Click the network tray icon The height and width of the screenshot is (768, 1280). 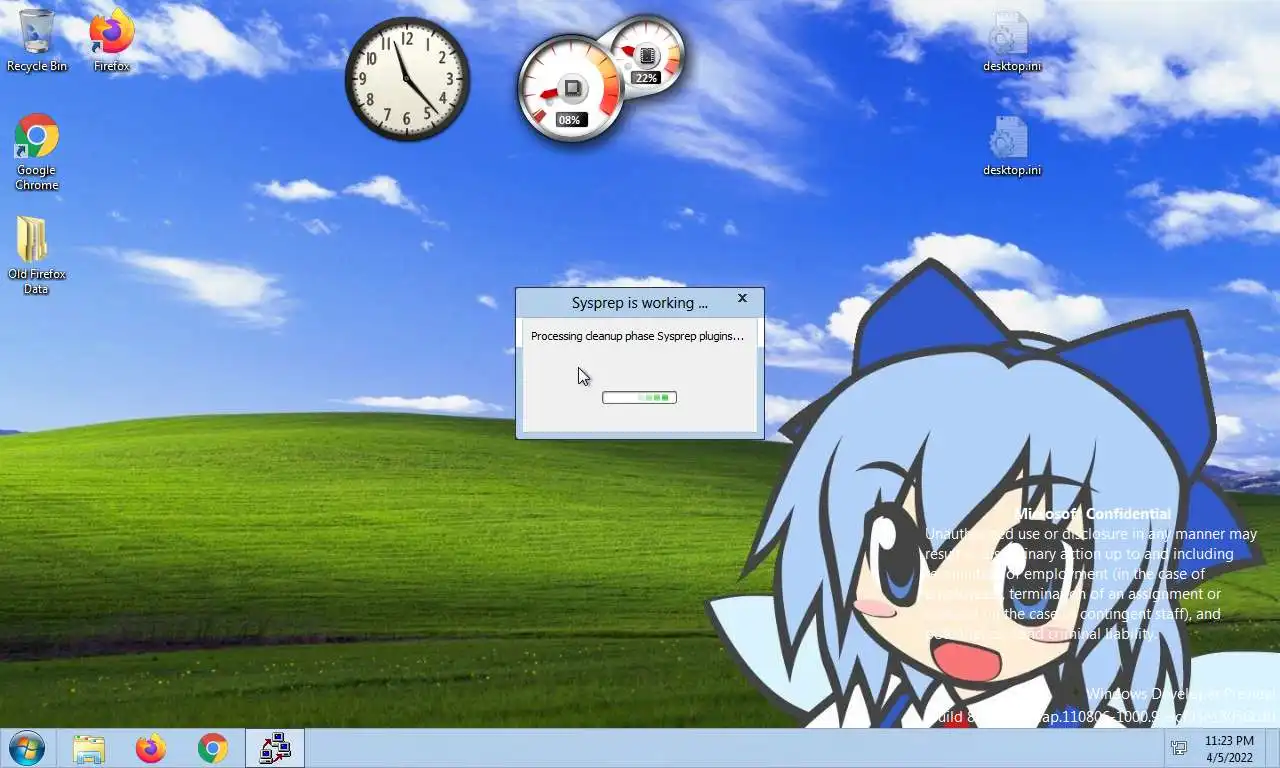click(x=1179, y=748)
